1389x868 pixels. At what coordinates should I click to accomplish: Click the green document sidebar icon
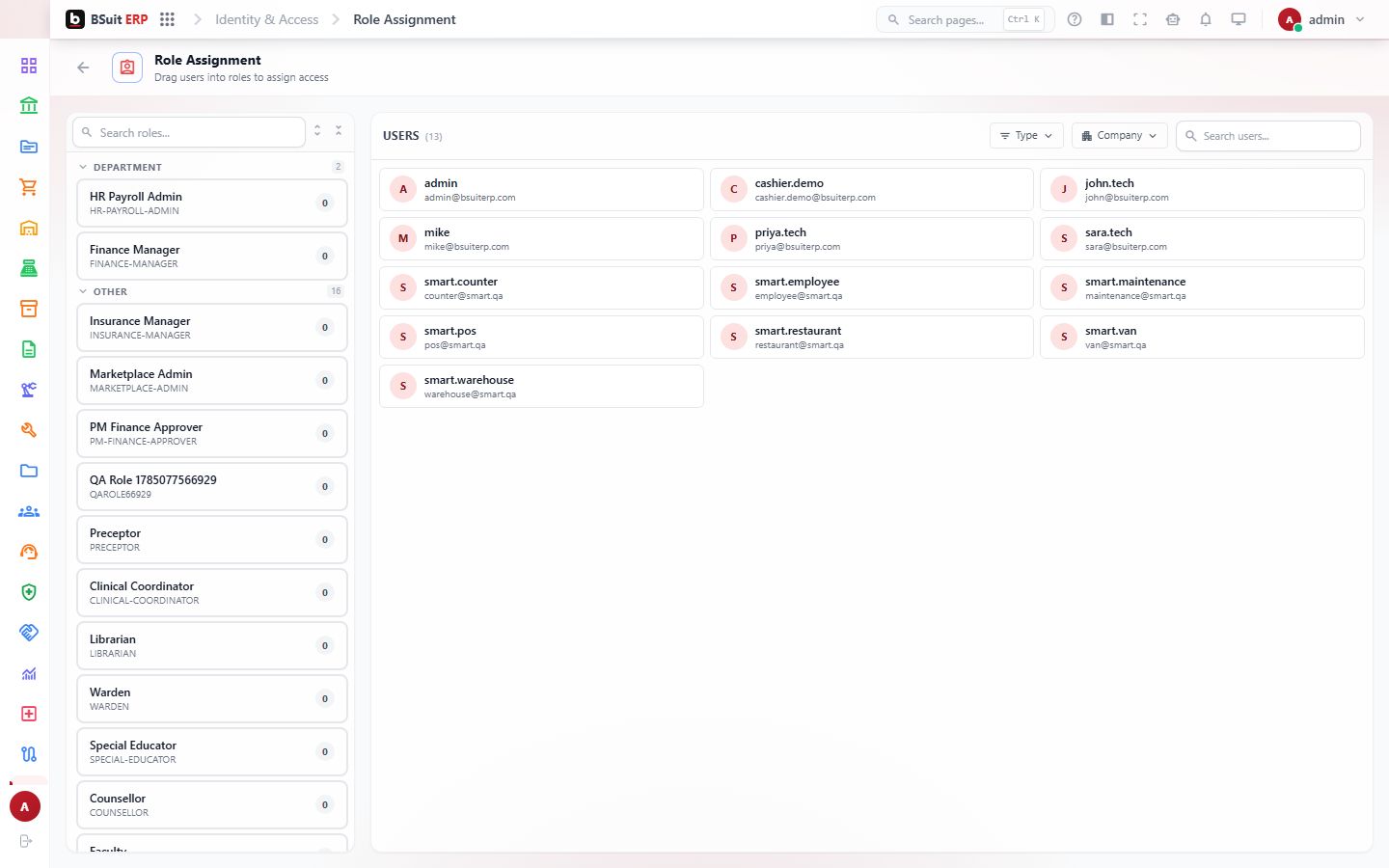tap(29, 349)
